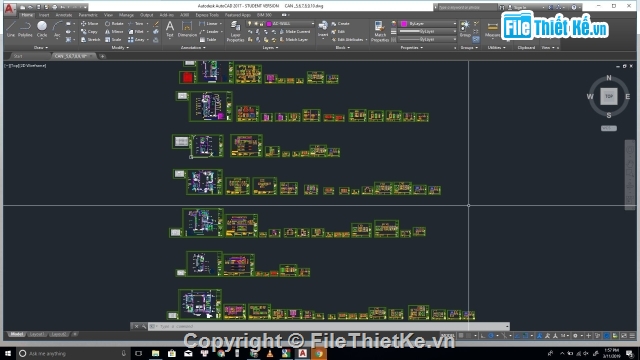640x360 pixels.
Task: Click the TOP face of ViewCube
Action: click(x=609, y=96)
